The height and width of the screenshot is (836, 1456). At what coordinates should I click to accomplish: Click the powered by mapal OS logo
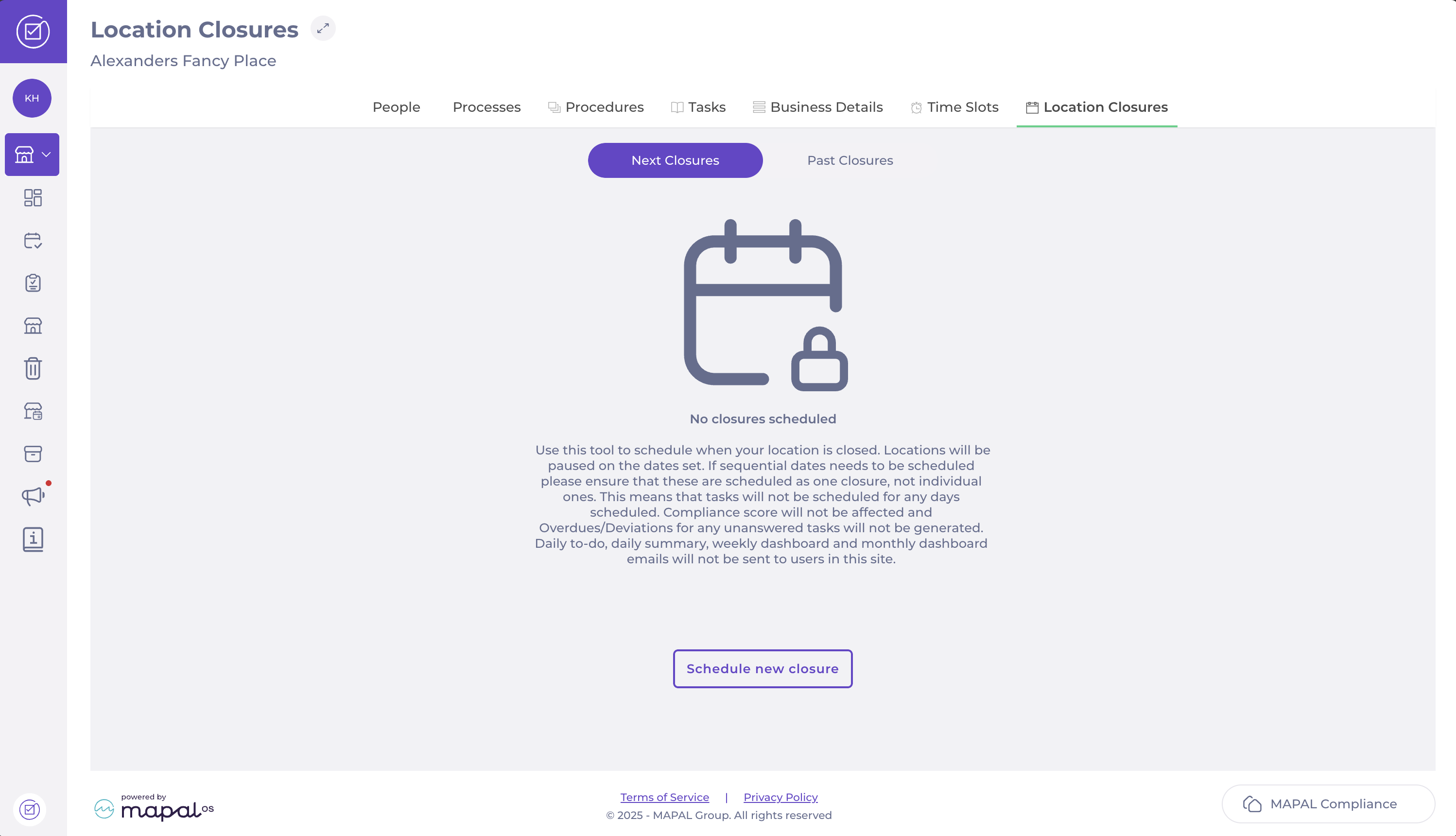[154, 807]
